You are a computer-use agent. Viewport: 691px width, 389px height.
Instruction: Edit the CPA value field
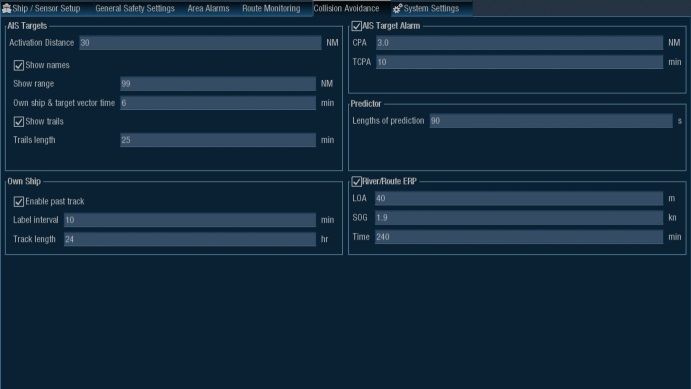(519, 43)
